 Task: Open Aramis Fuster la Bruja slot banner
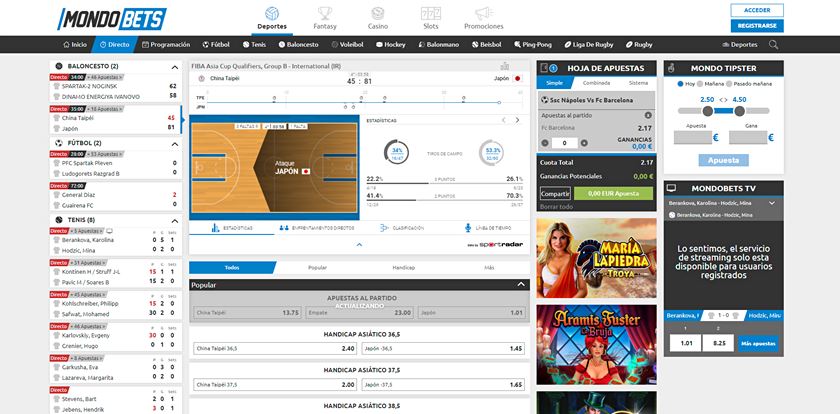[596, 345]
